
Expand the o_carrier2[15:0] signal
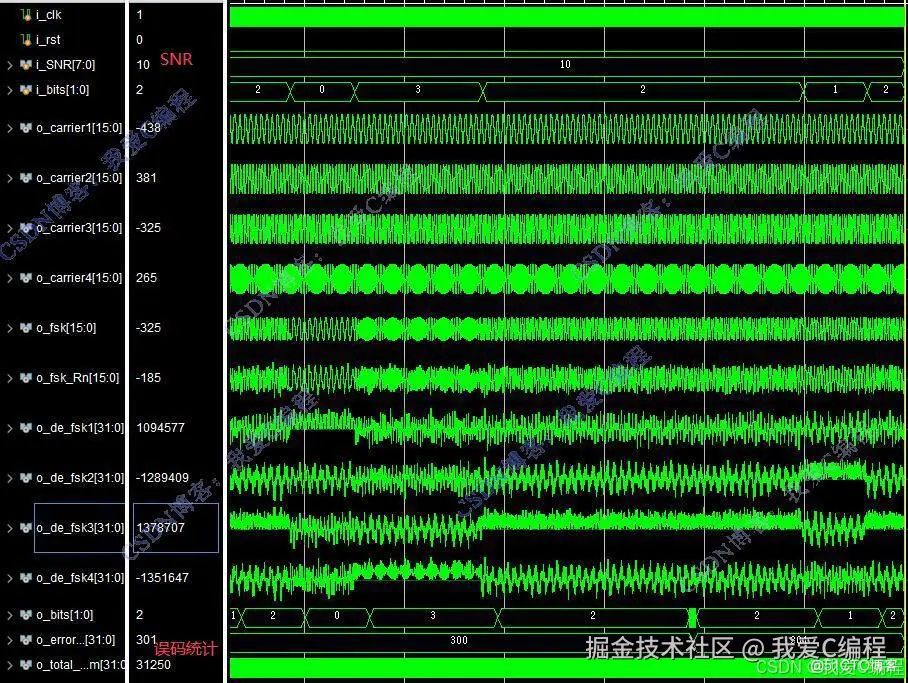click(x=10, y=178)
